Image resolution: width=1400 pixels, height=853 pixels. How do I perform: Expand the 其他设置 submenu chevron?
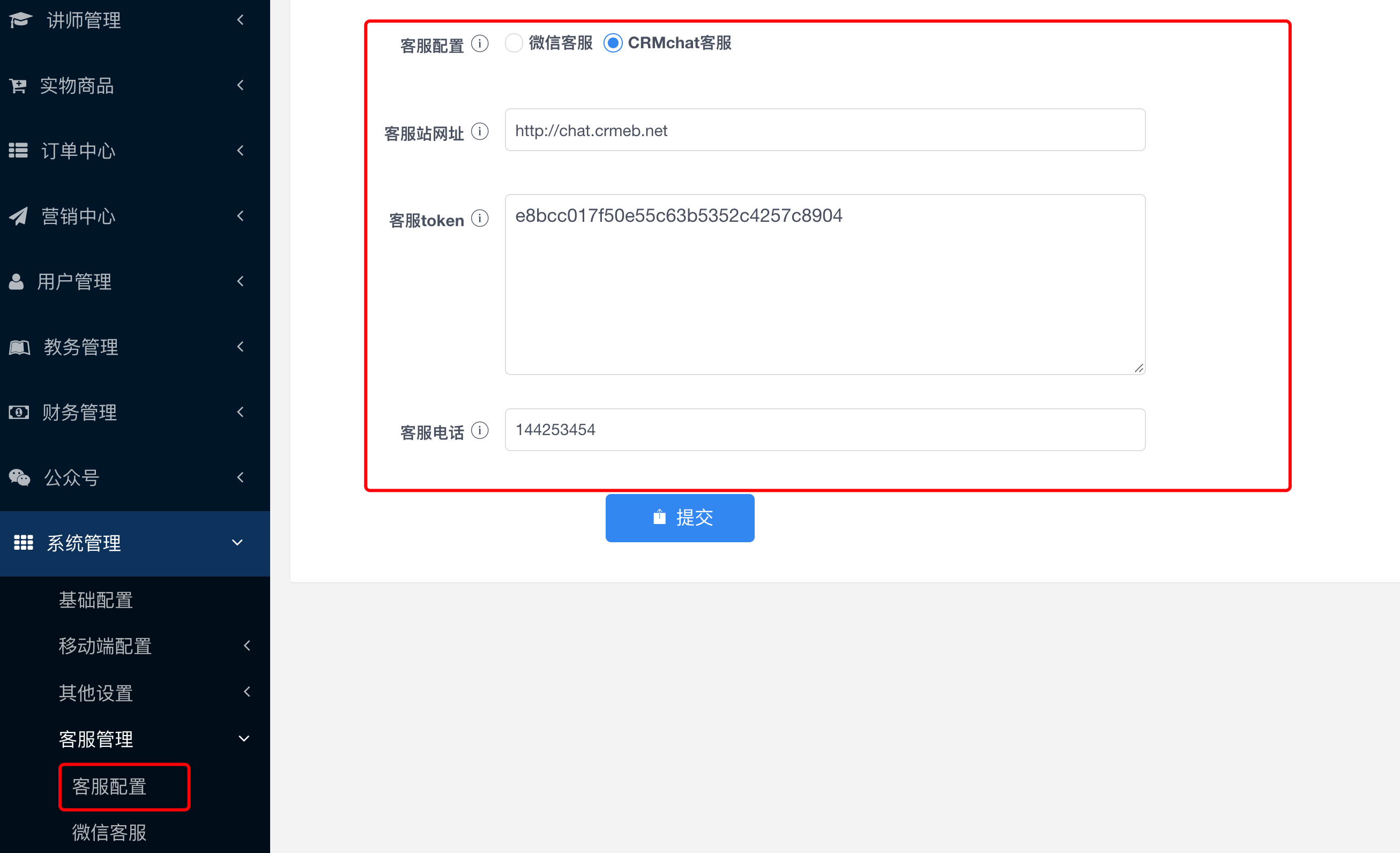247,692
